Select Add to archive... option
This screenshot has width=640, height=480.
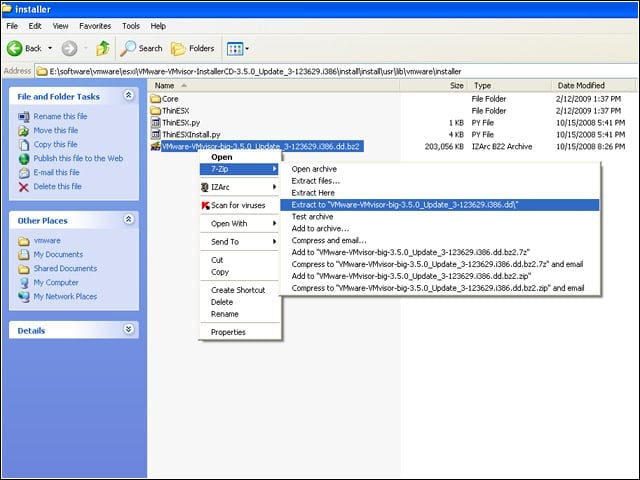tap(440, 229)
